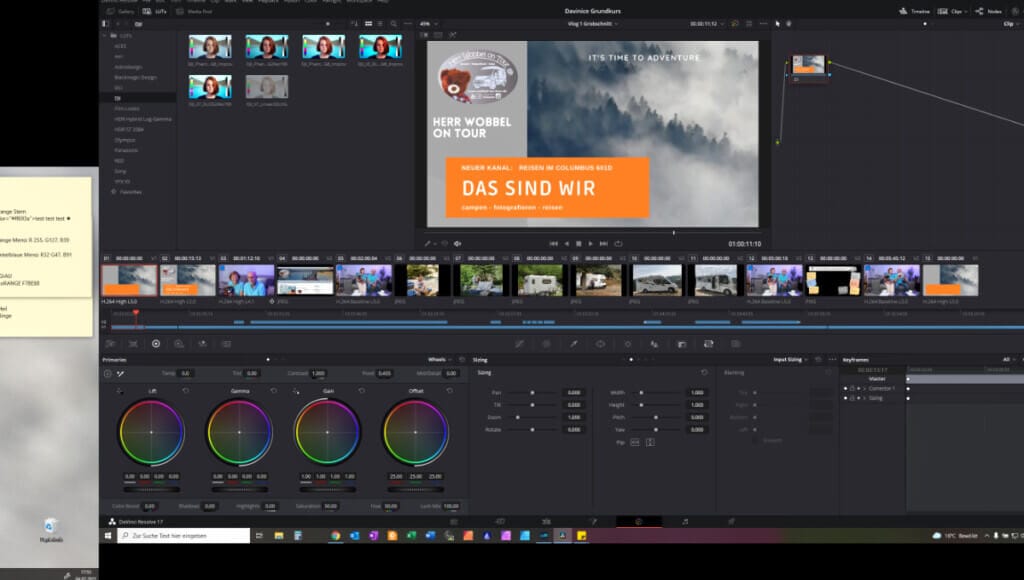1024x580 pixels.
Task: Switch to the Cut page
Action: 500,521
